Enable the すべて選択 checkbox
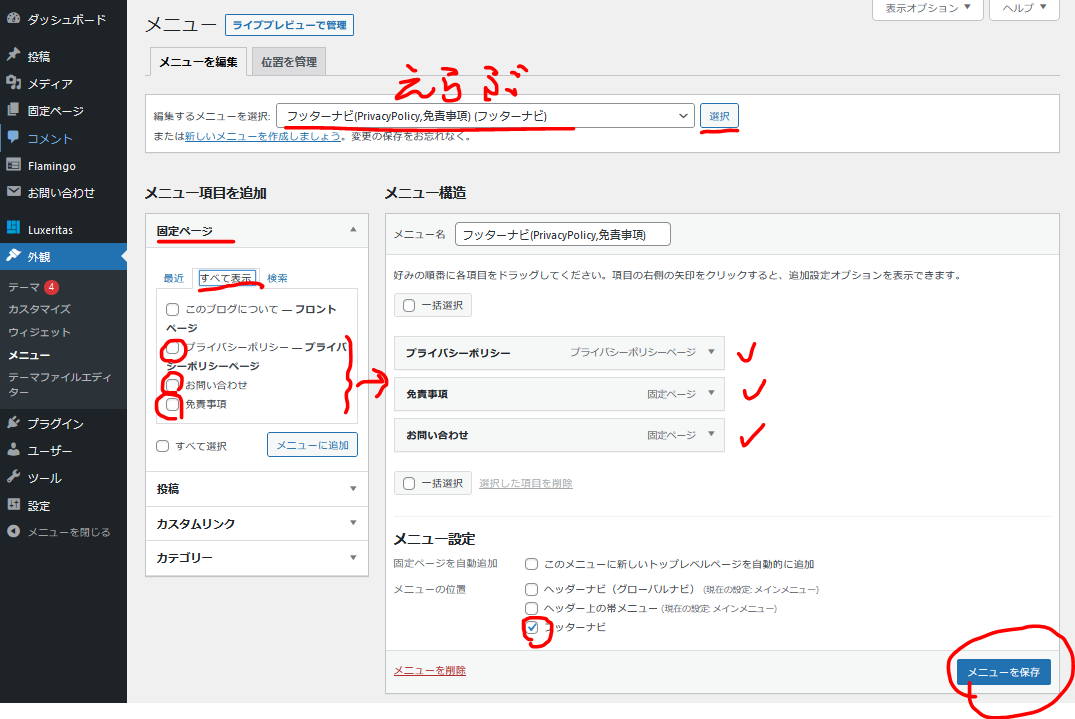 163,446
